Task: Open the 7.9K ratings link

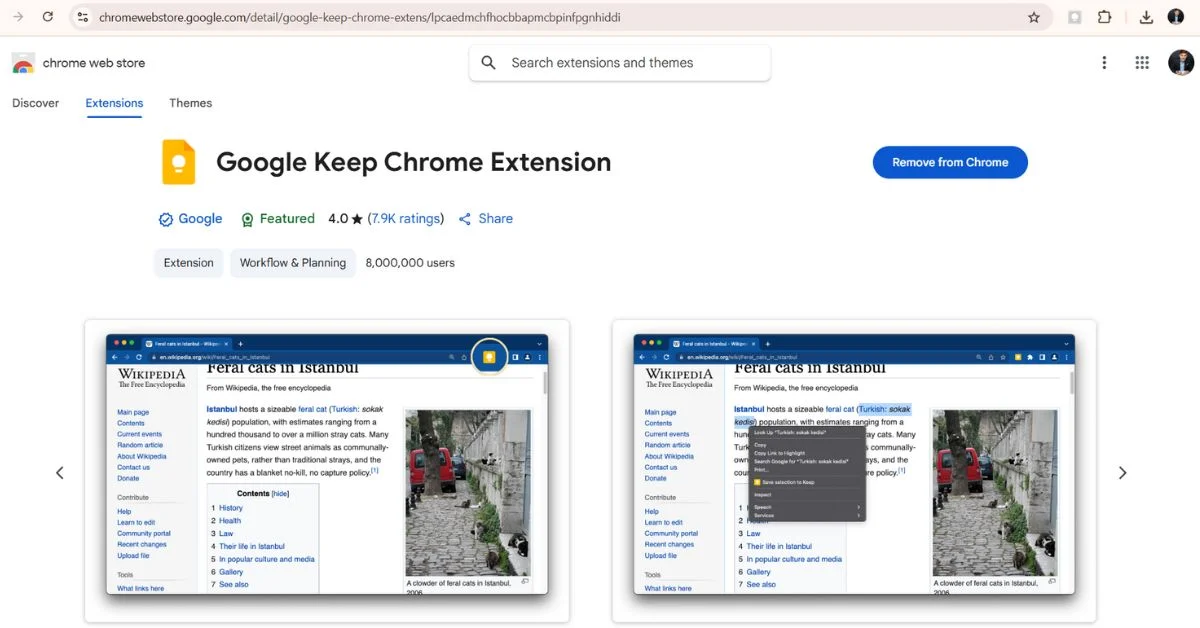Action: (405, 219)
